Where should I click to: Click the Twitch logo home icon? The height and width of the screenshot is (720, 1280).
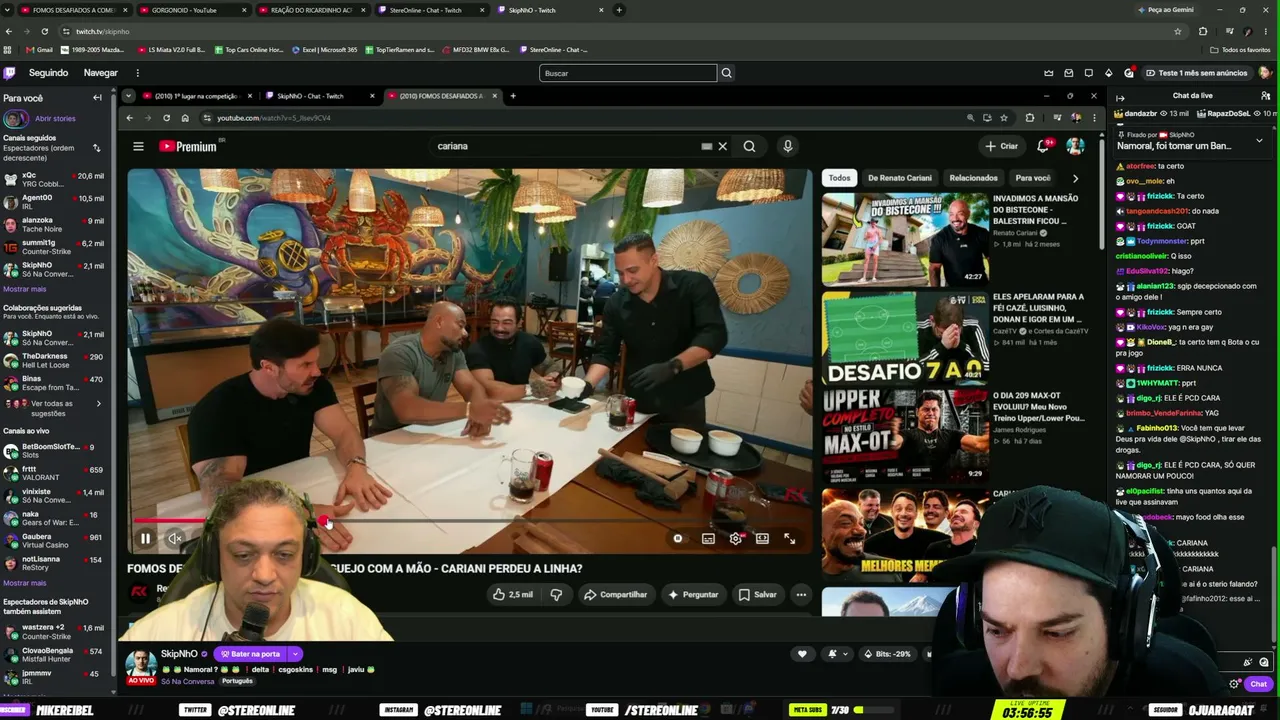tap(9, 73)
